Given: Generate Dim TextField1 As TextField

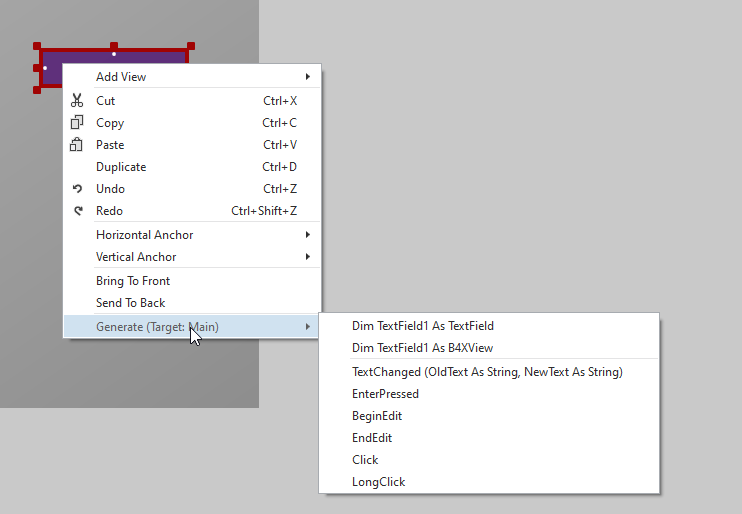Looking at the screenshot, I should point(423,326).
